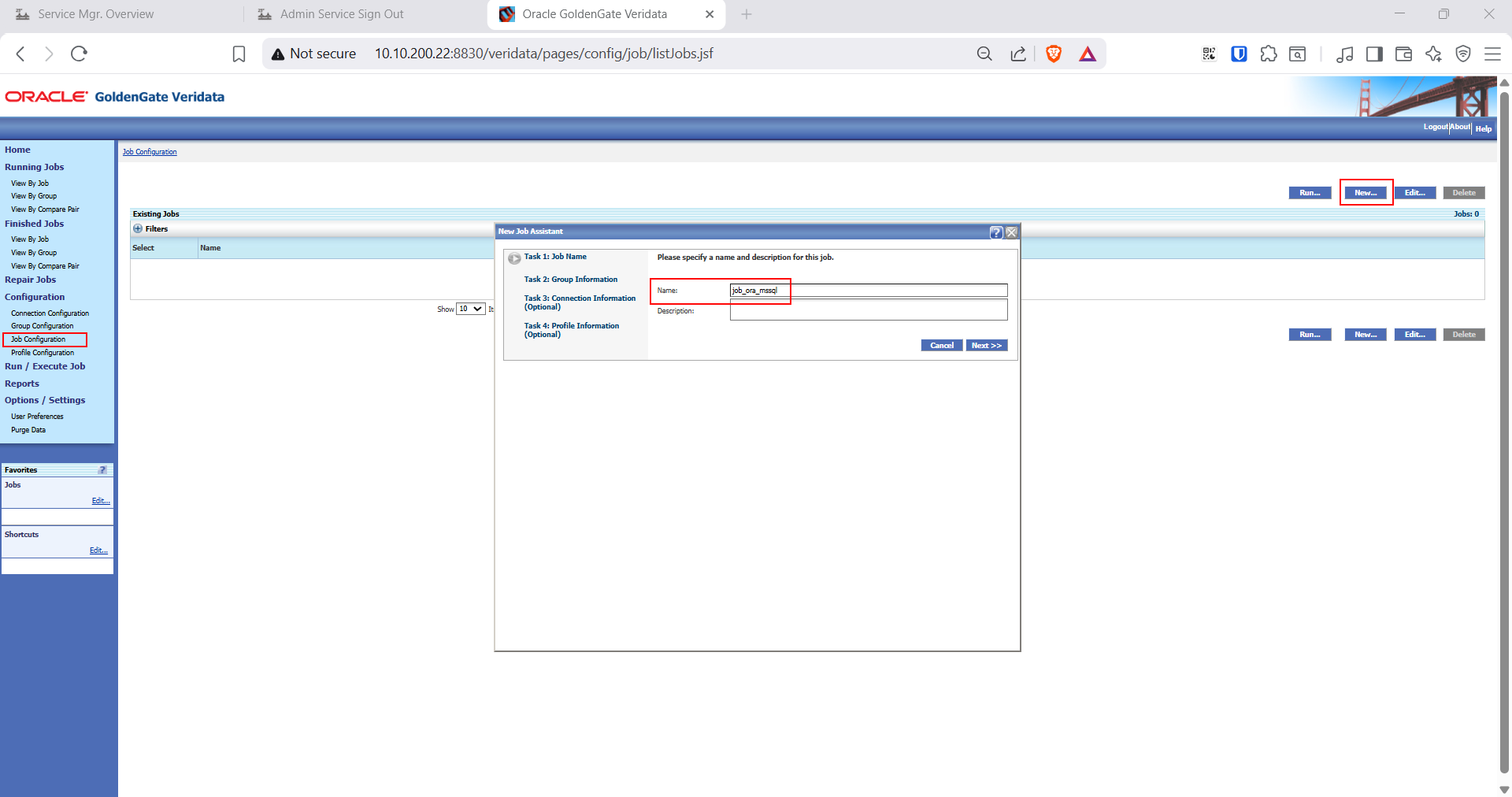Reload the Veridata page
1512x797 pixels.
coord(79,54)
